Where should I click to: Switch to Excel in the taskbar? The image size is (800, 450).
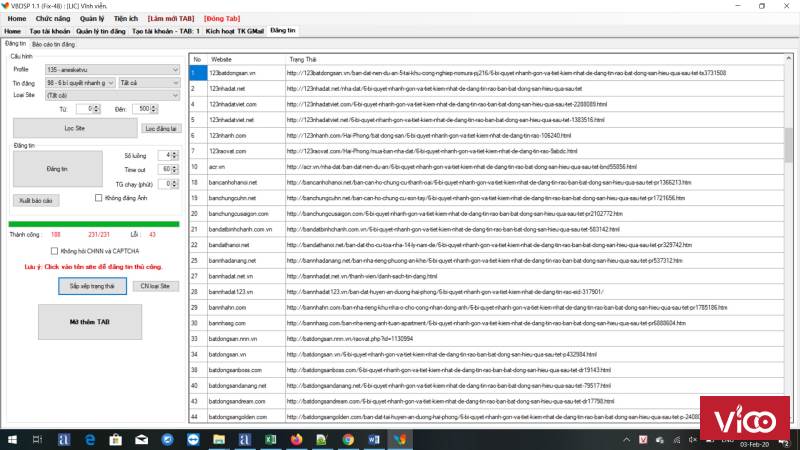point(270,439)
